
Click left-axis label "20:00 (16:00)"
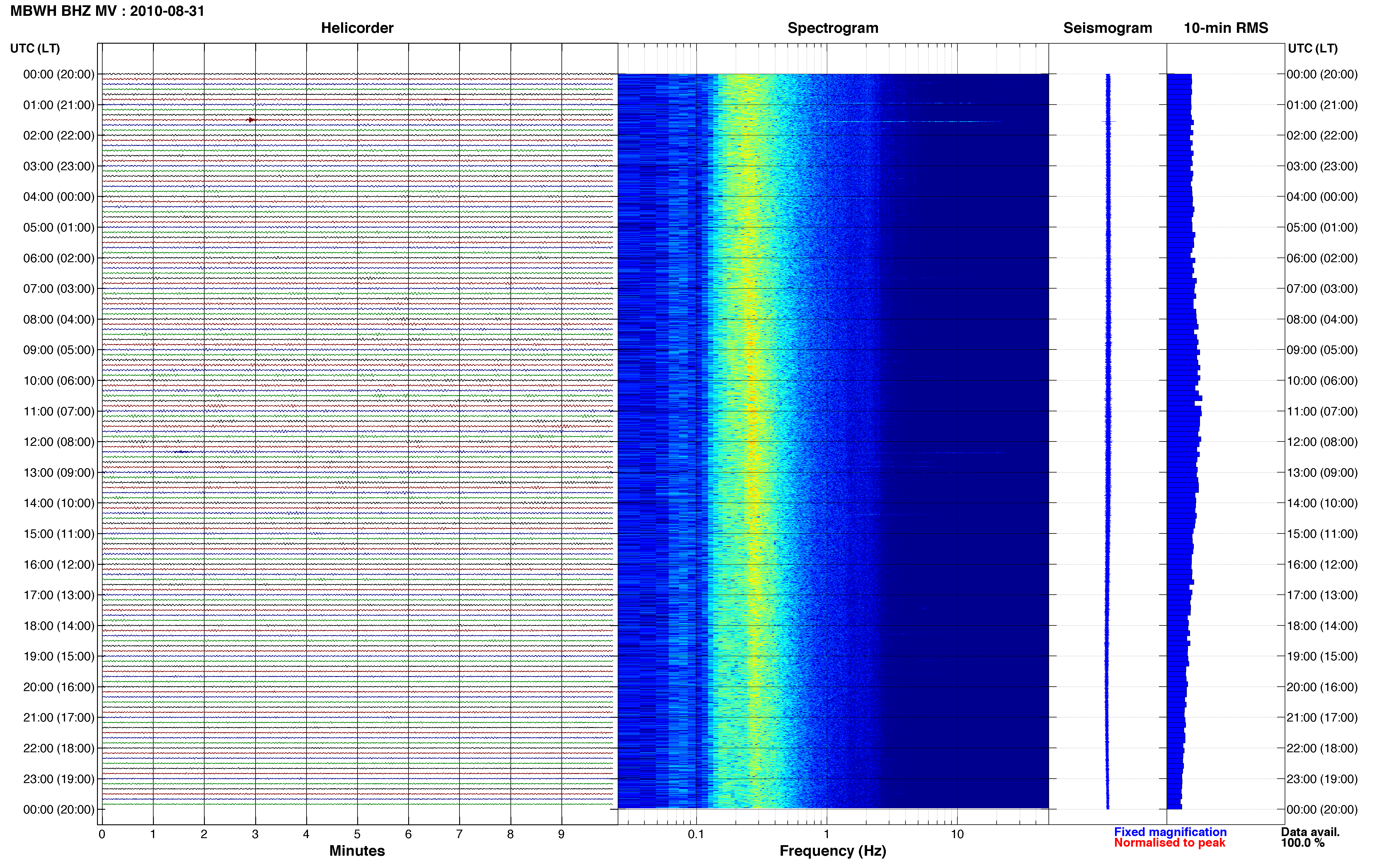(x=59, y=687)
